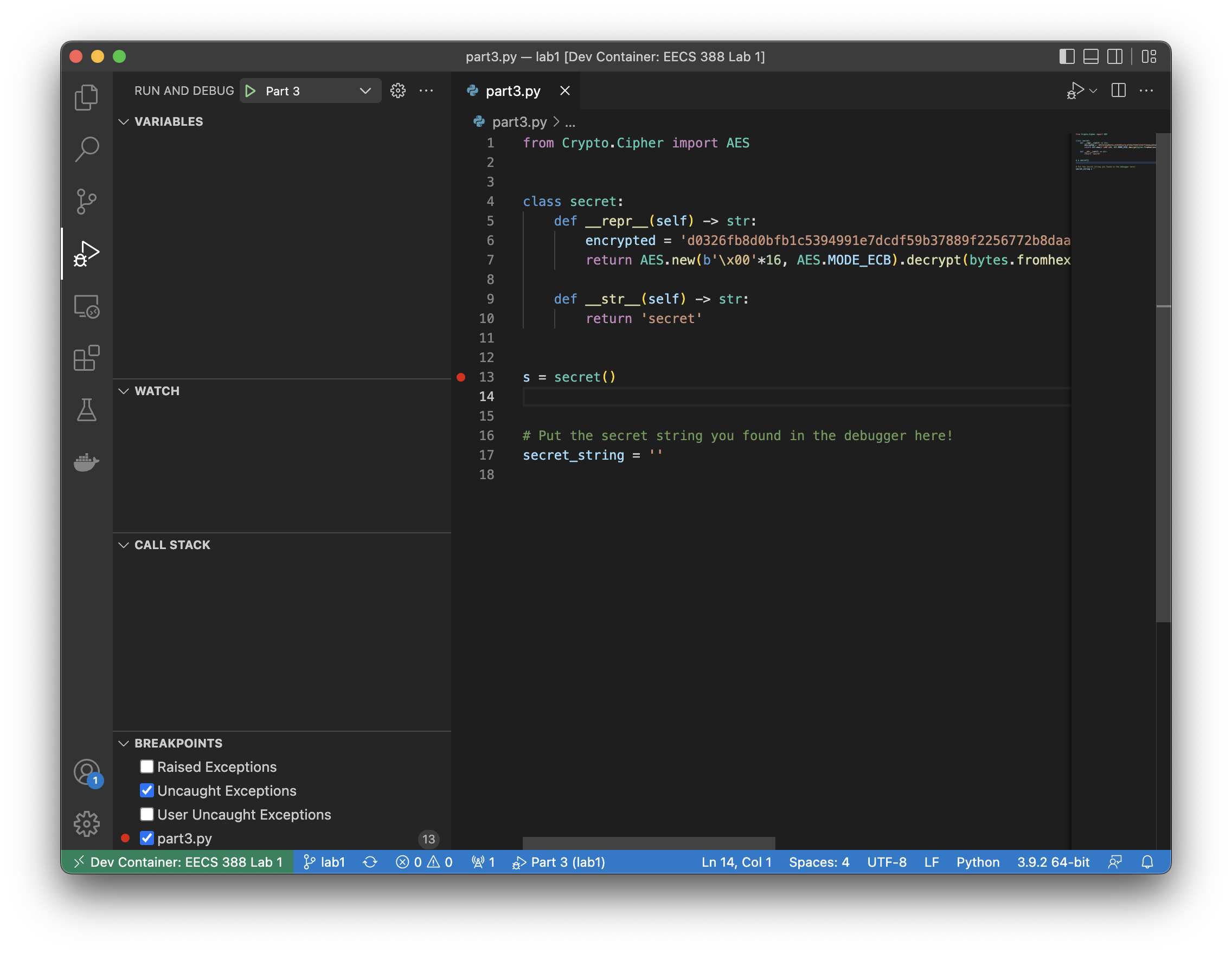The image size is (1232, 954).
Task: Toggle the bottom panel
Action: click(x=1091, y=56)
